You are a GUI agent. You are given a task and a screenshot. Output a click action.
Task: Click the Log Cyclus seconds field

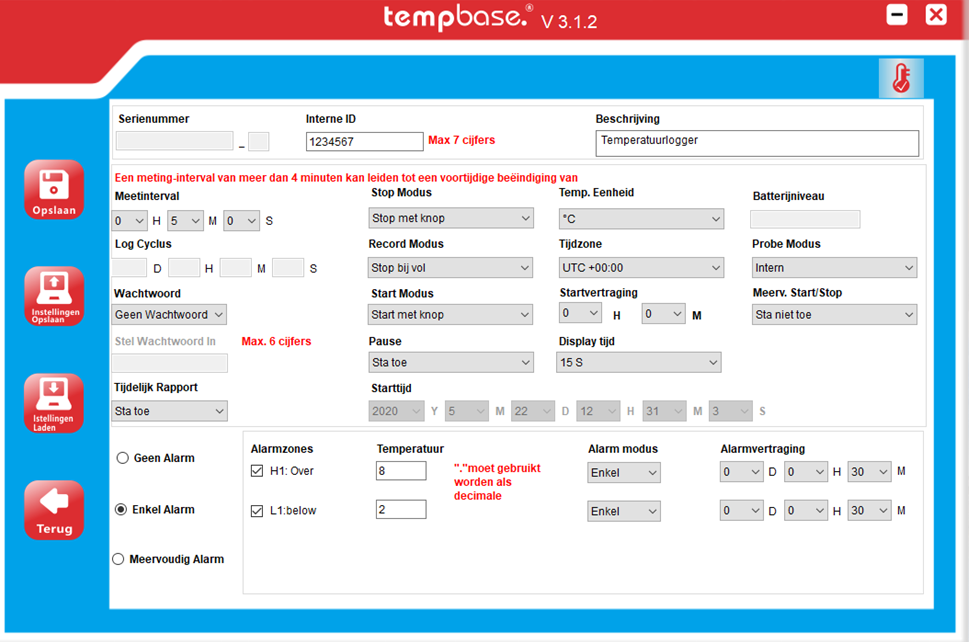[288, 268]
